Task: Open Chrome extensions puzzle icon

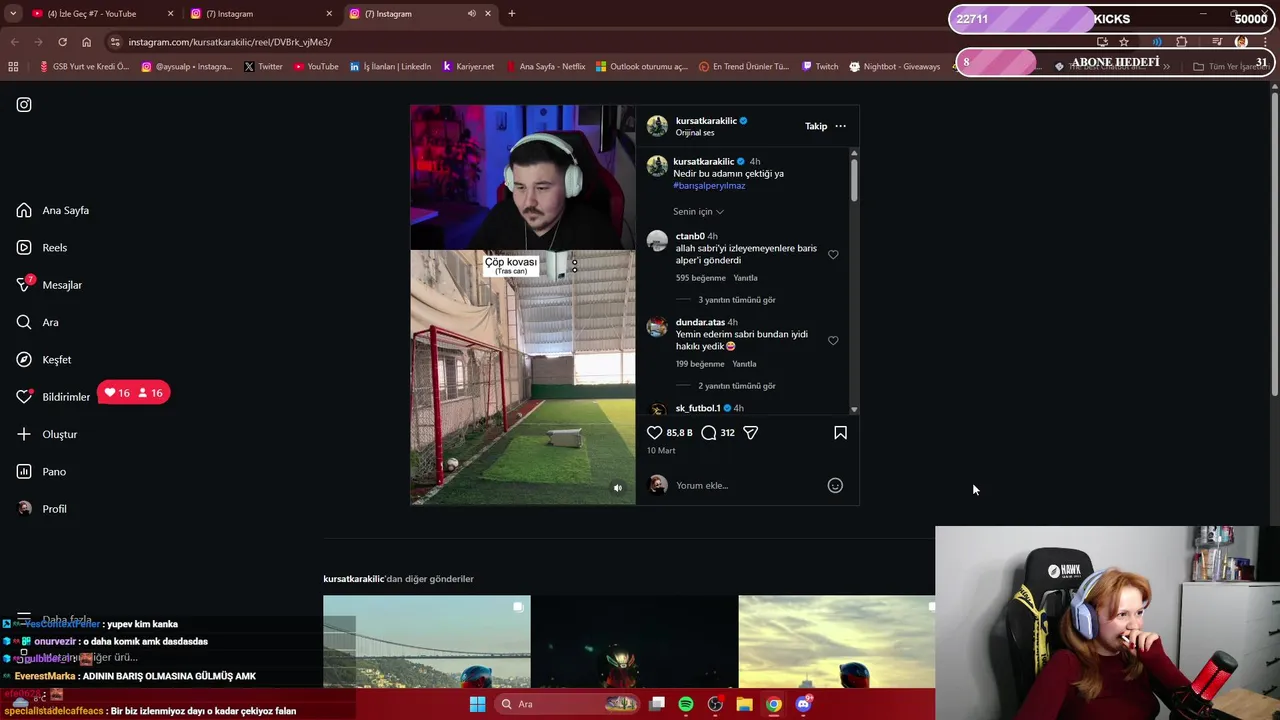Action: pos(1182,42)
